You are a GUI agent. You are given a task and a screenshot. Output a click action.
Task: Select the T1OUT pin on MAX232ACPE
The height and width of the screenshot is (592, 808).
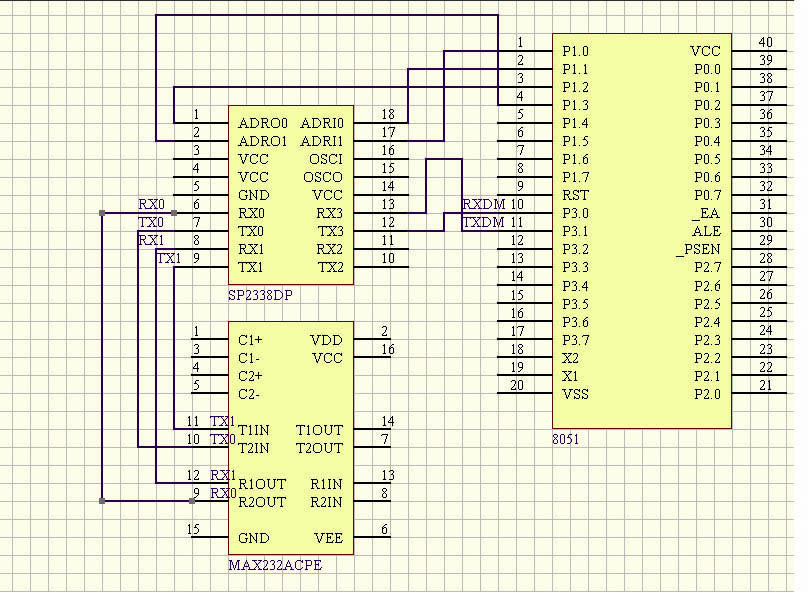pos(319,430)
